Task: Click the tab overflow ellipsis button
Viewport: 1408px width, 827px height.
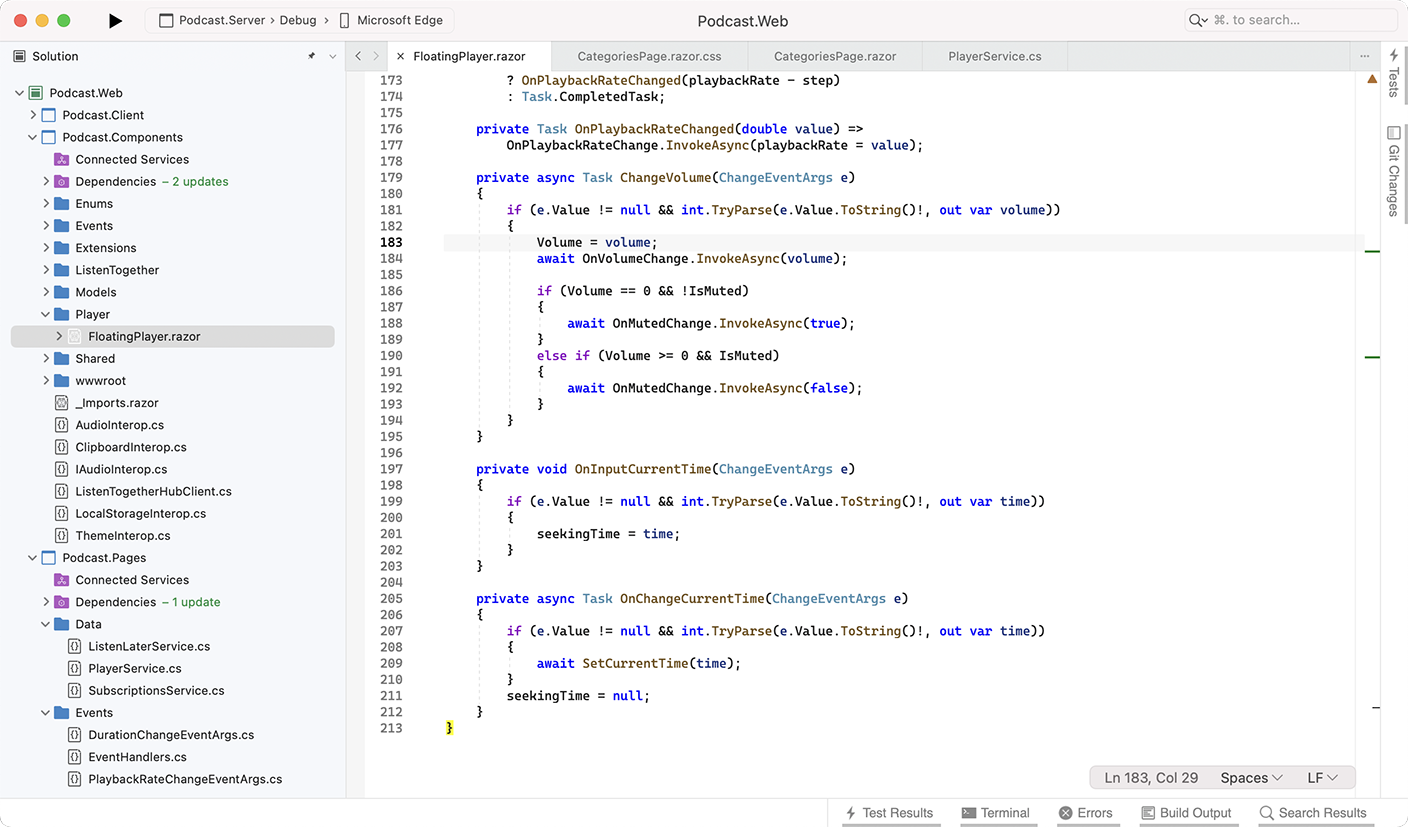Action: (1364, 57)
